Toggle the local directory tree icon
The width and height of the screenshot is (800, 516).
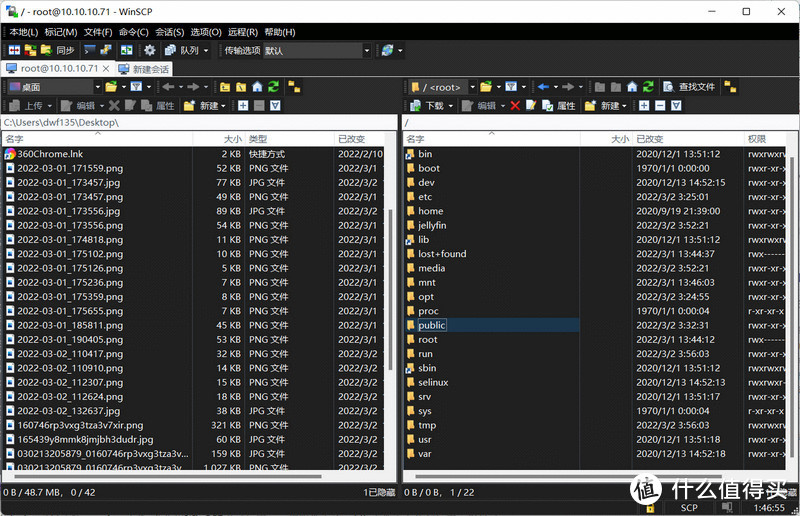[294, 87]
